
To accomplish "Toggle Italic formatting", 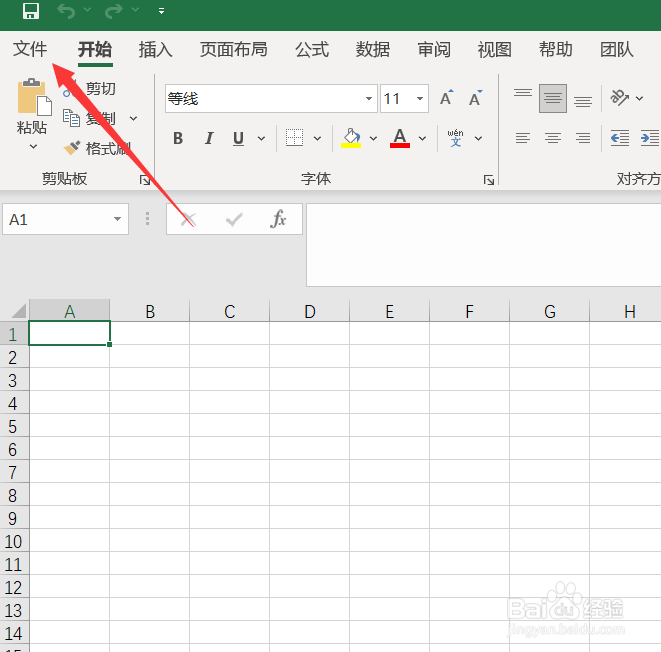I will 209,138.
